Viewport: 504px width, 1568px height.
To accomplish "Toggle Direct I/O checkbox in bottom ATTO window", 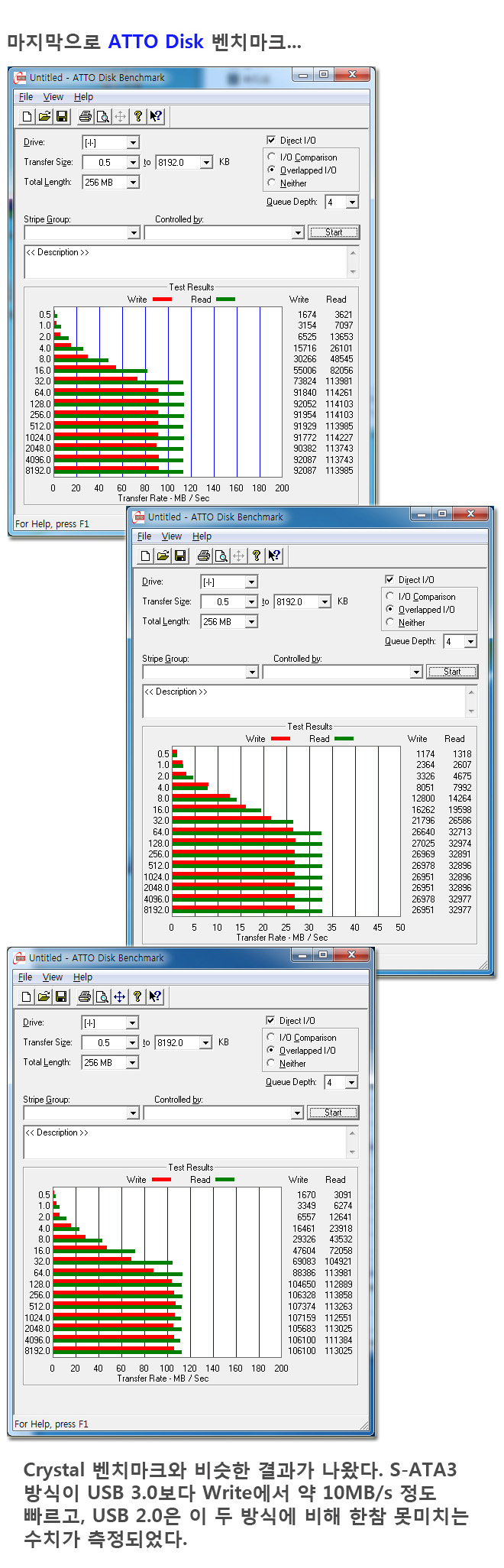I will (270, 1020).
